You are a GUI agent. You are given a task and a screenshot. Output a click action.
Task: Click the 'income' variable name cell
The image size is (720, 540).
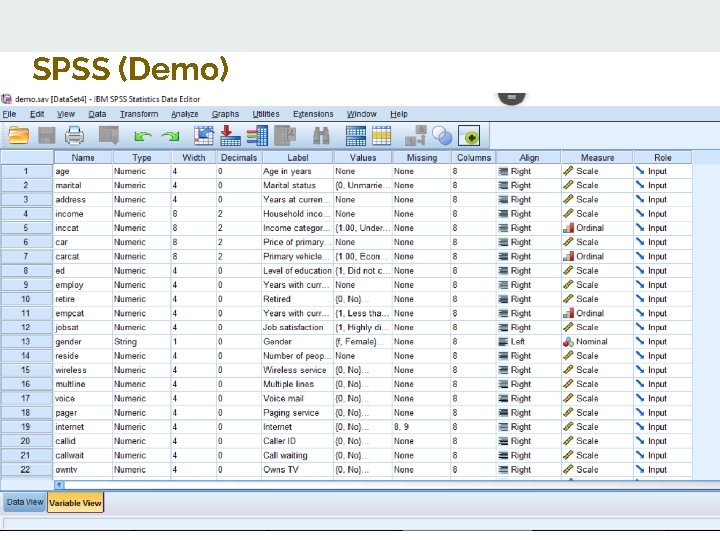click(83, 214)
